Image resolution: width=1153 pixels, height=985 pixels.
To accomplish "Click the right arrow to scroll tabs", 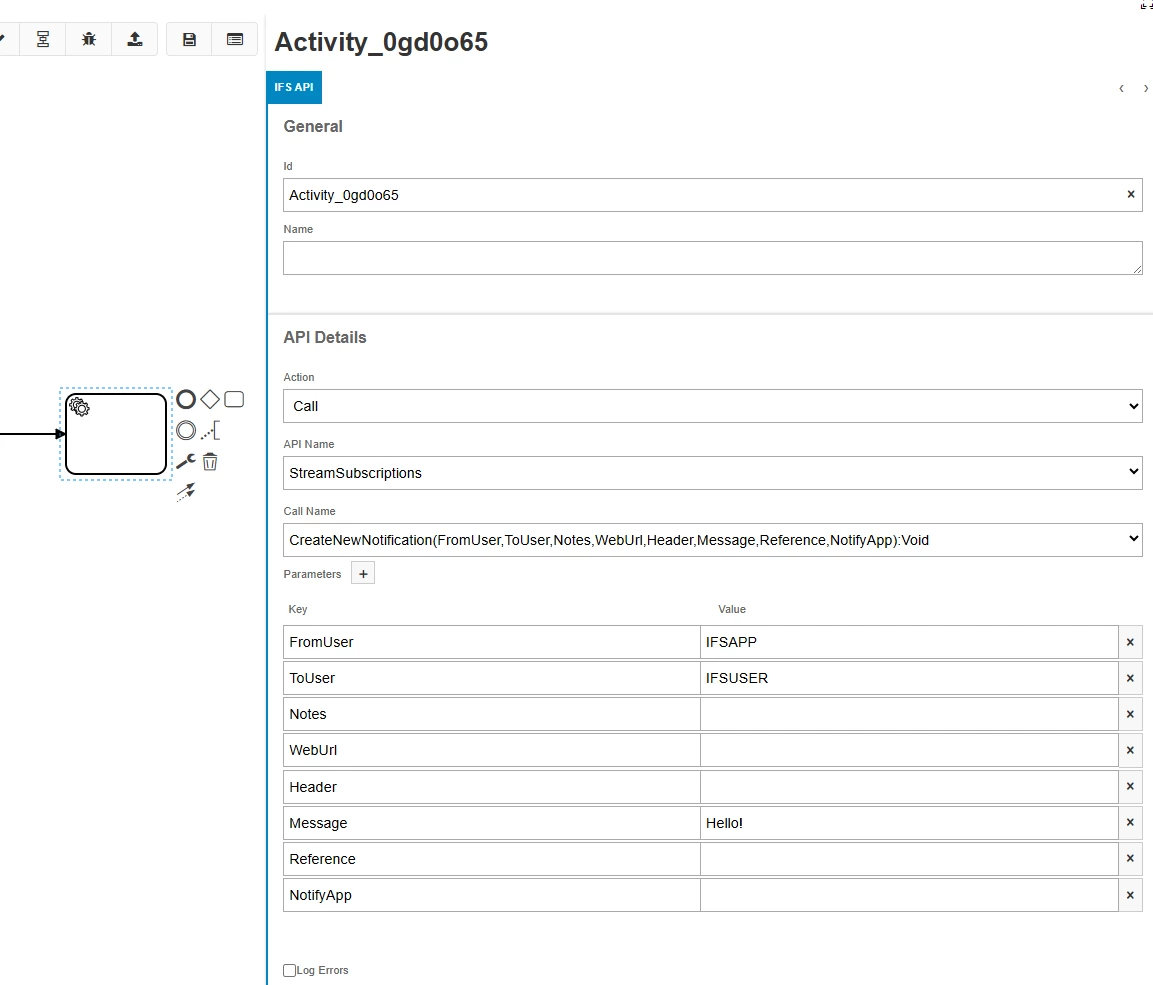I will click(x=1146, y=88).
